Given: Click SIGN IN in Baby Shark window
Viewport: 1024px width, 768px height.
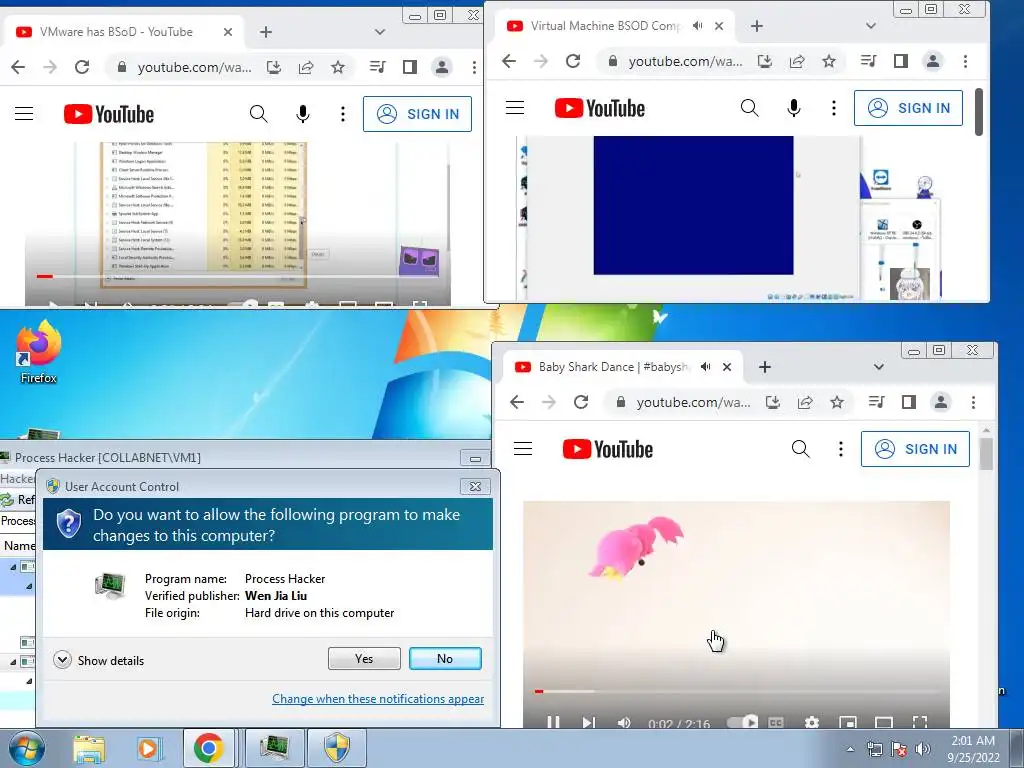Looking at the screenshot, I should coord(915,449).
